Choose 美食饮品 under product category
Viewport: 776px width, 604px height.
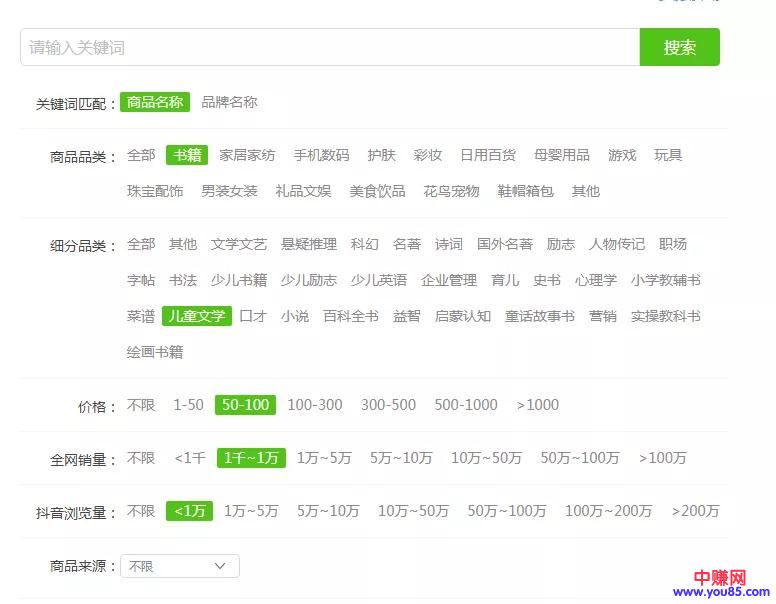pyautogui.click(x=377, y=191)
